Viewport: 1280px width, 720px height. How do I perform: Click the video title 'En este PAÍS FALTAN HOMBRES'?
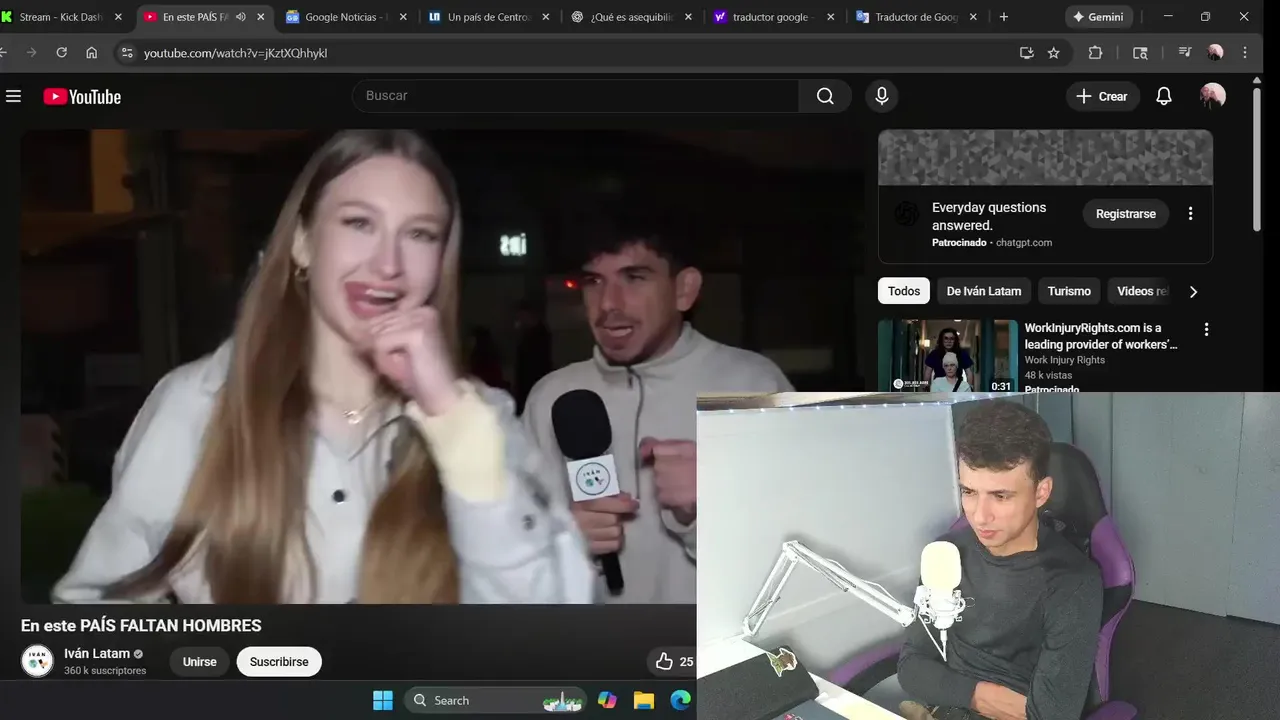pos(141,626)
